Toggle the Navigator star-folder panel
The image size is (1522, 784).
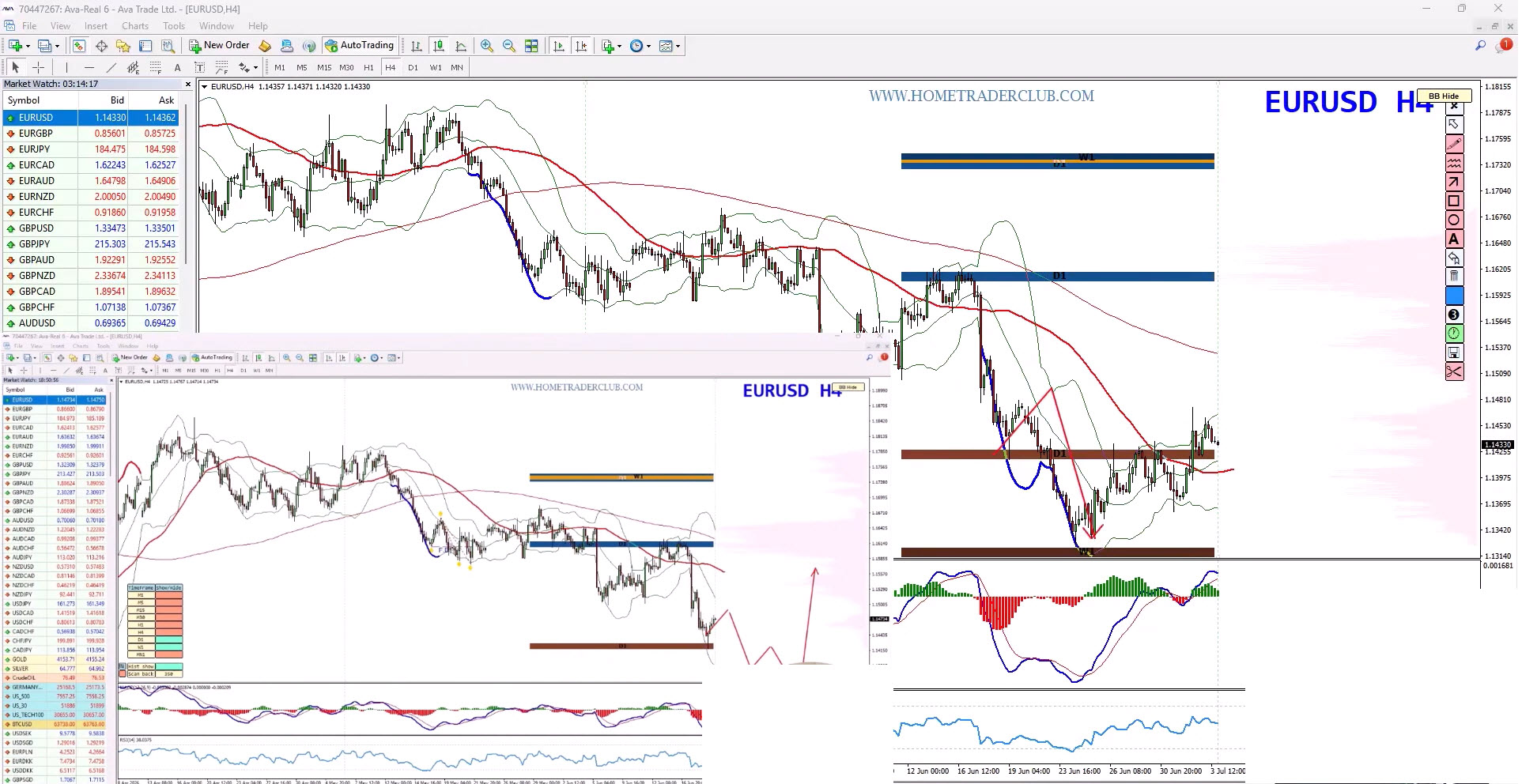(x=123, y=46)
